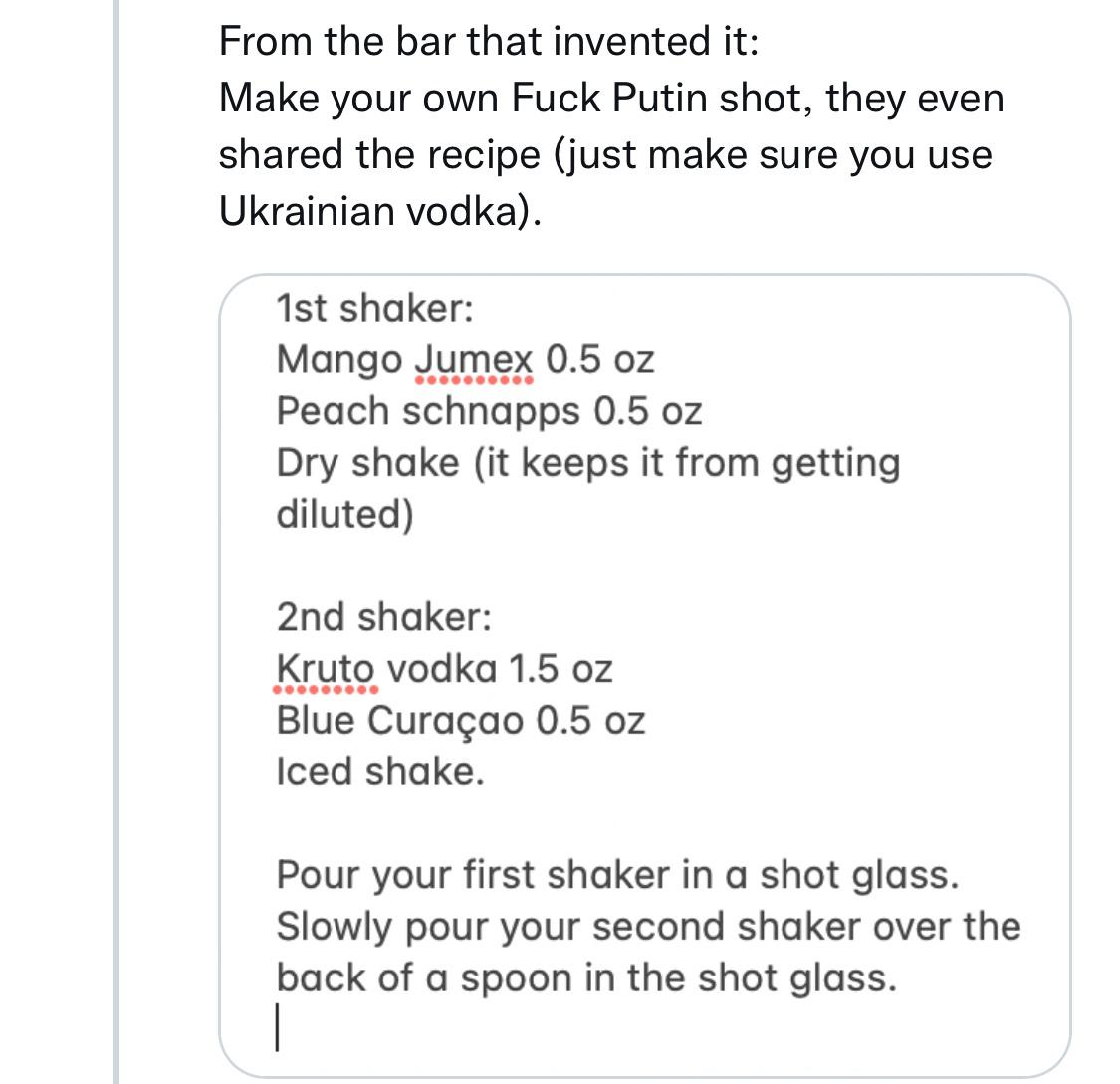Click the '1st shaker:' heading
This screenshot has height=1084, width=1120.
[375, 309]
